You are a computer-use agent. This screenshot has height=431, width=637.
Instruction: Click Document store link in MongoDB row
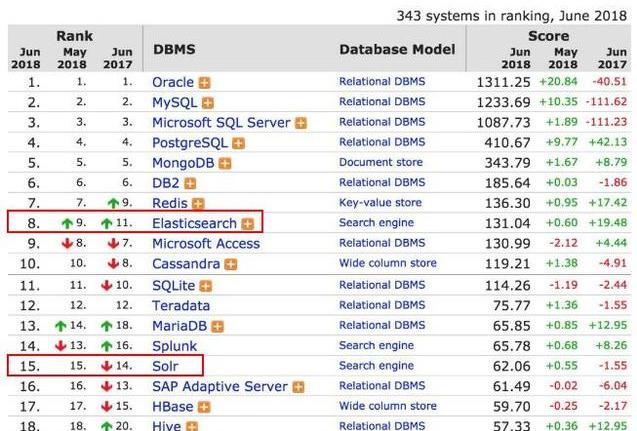pyautogui.click(x=381, y=162)
